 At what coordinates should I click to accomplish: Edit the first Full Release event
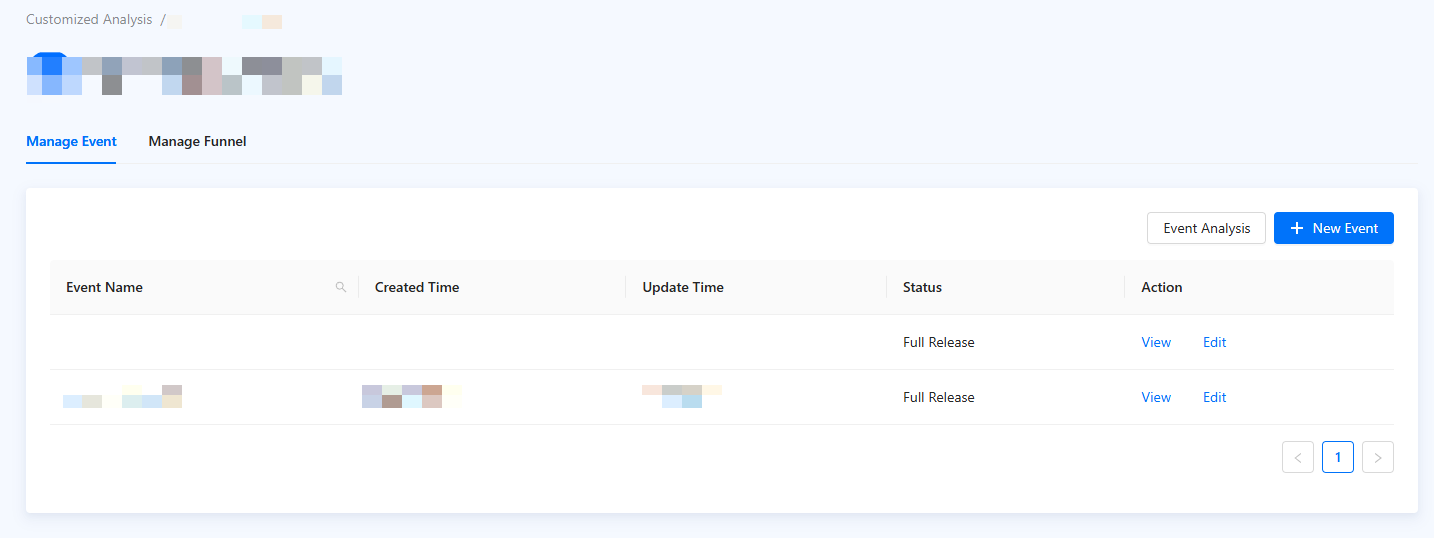pos(1214,342)
